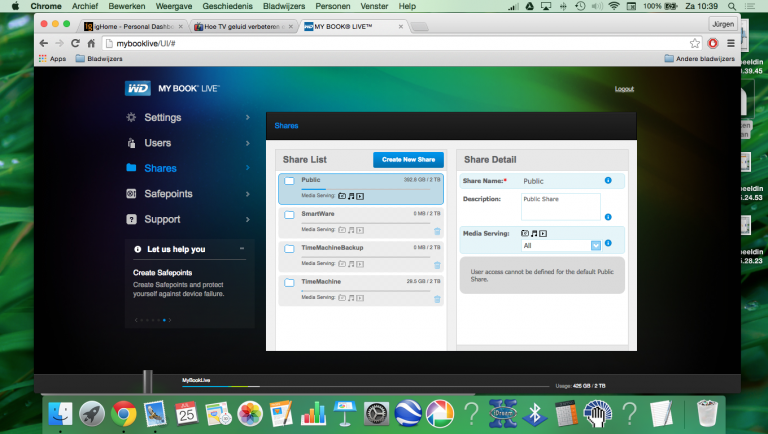Open the browser home page
The height and width of the screenshot is (434, 768).
tap(91, 43)
